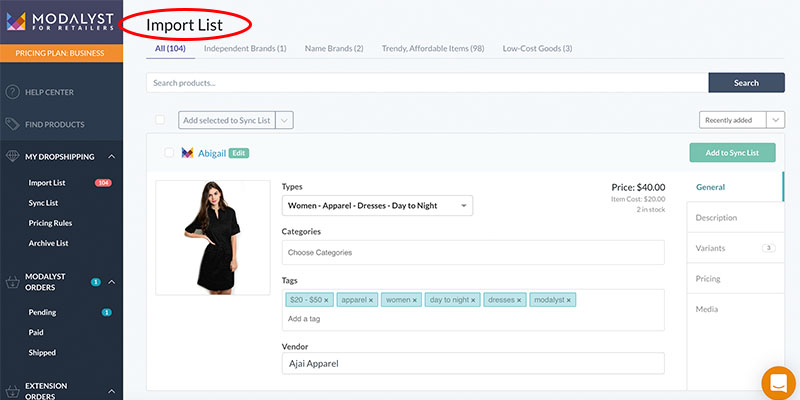800x400 pixels.
Task: Open the Pricing product tab
Action: click(x=735, y=279)
